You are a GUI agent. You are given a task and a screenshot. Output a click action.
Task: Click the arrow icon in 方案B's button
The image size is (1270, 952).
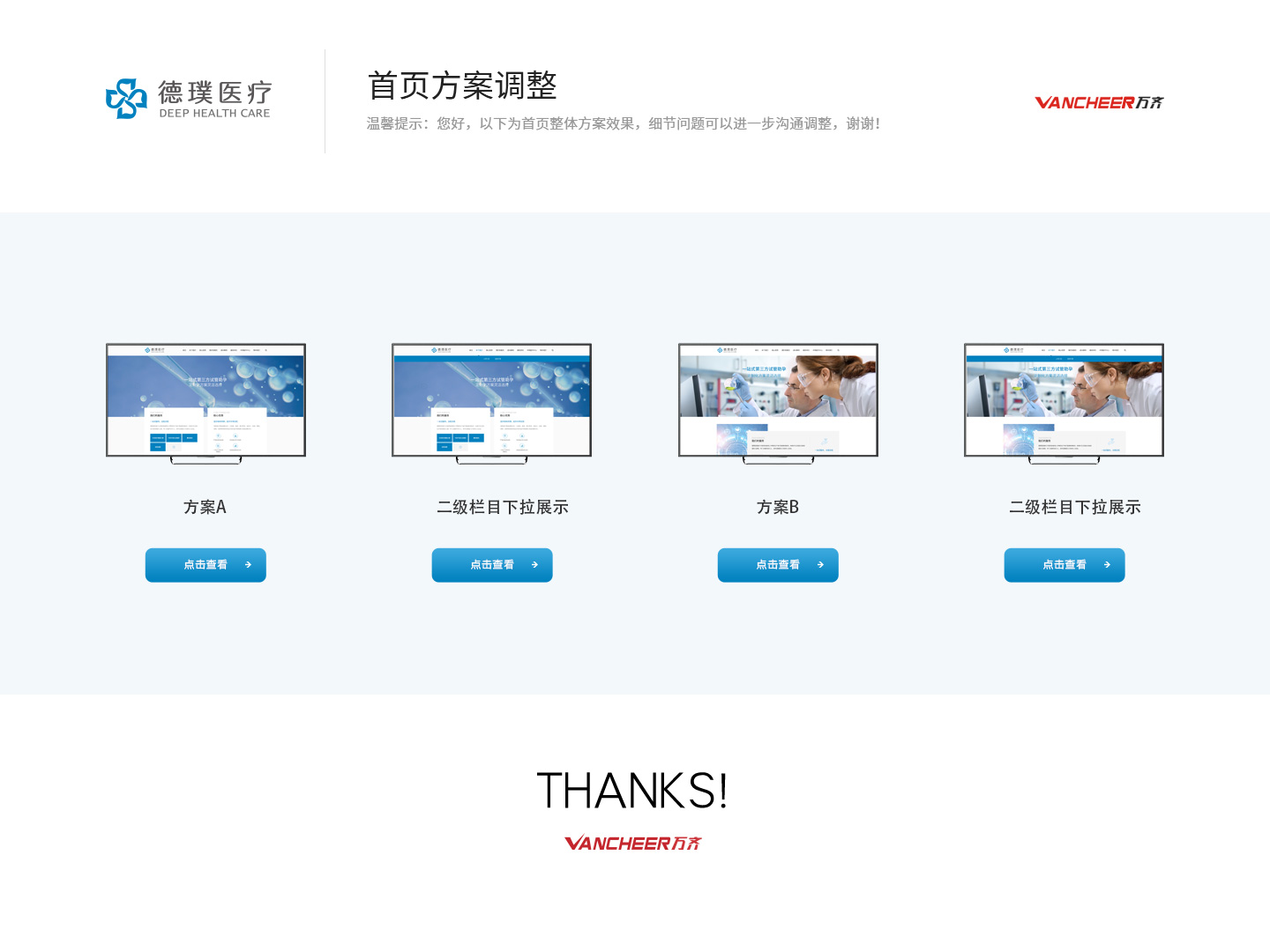821,565
